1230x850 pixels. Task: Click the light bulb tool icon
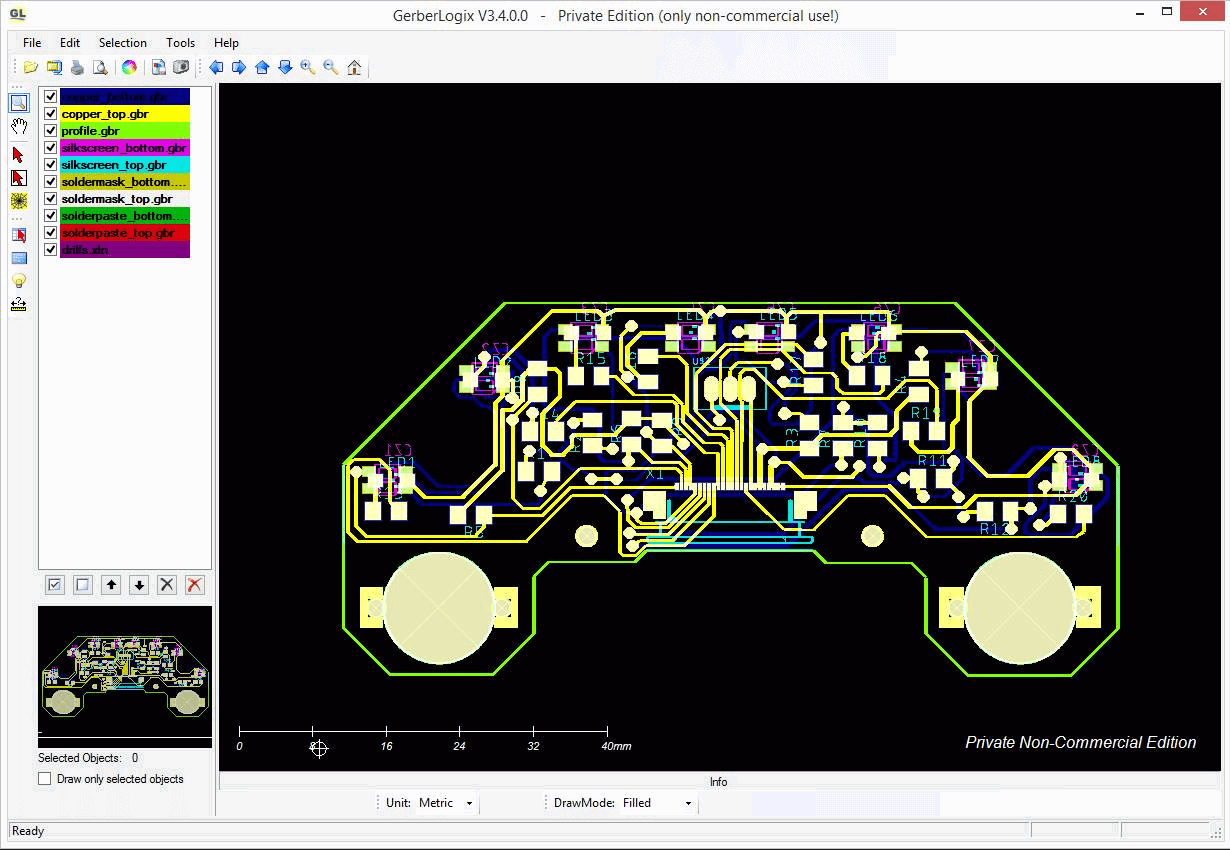click(x=19, y=281)
